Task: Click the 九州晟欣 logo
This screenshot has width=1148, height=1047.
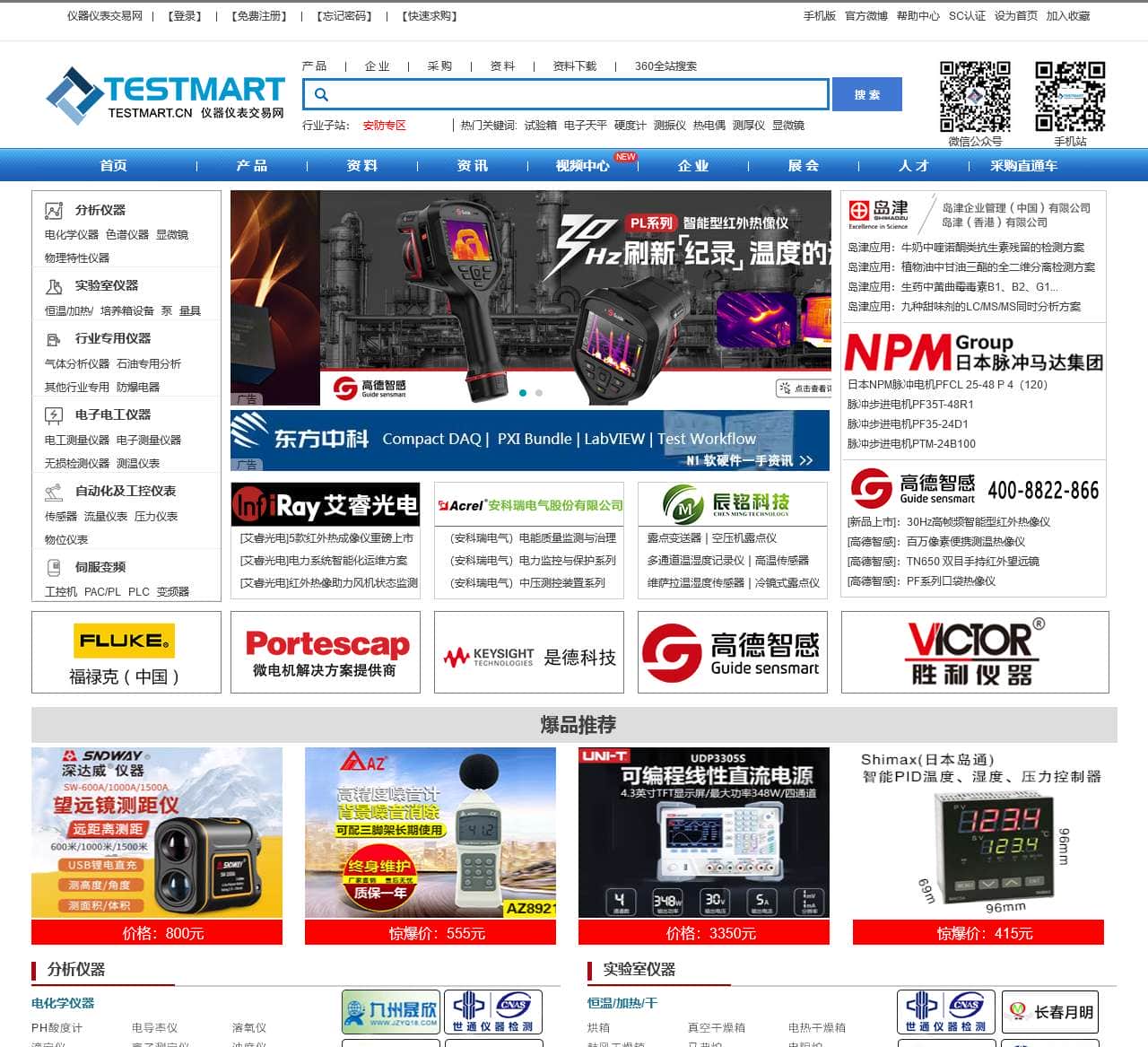Action: (391, 1012)
